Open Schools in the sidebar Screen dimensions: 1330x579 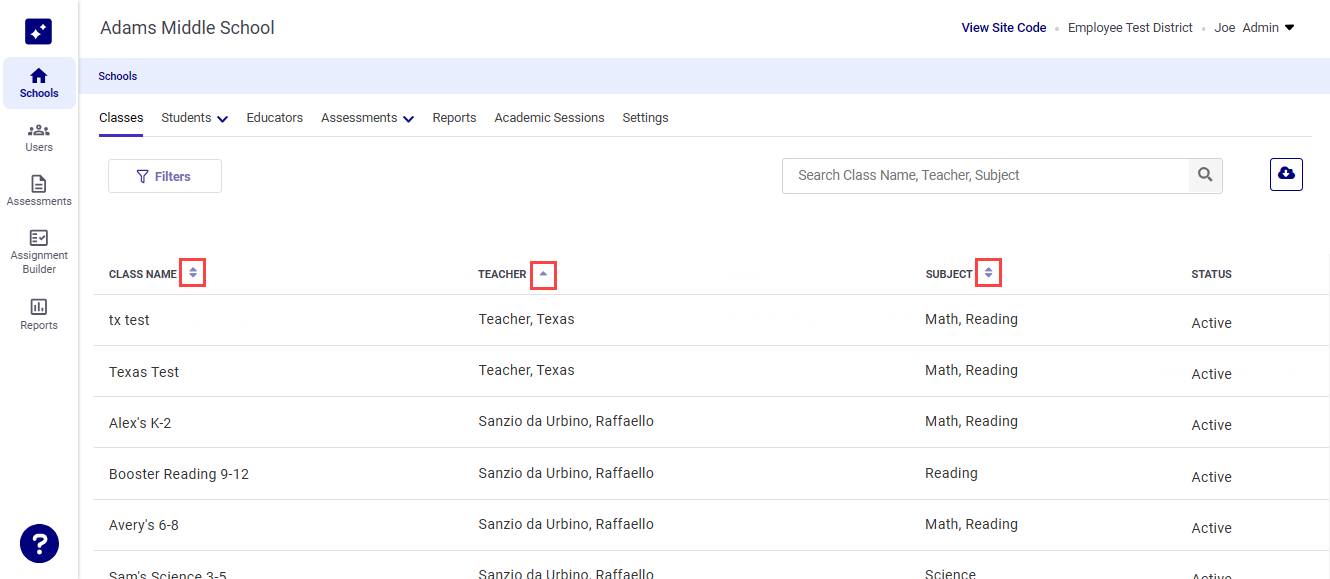(39, 83)
